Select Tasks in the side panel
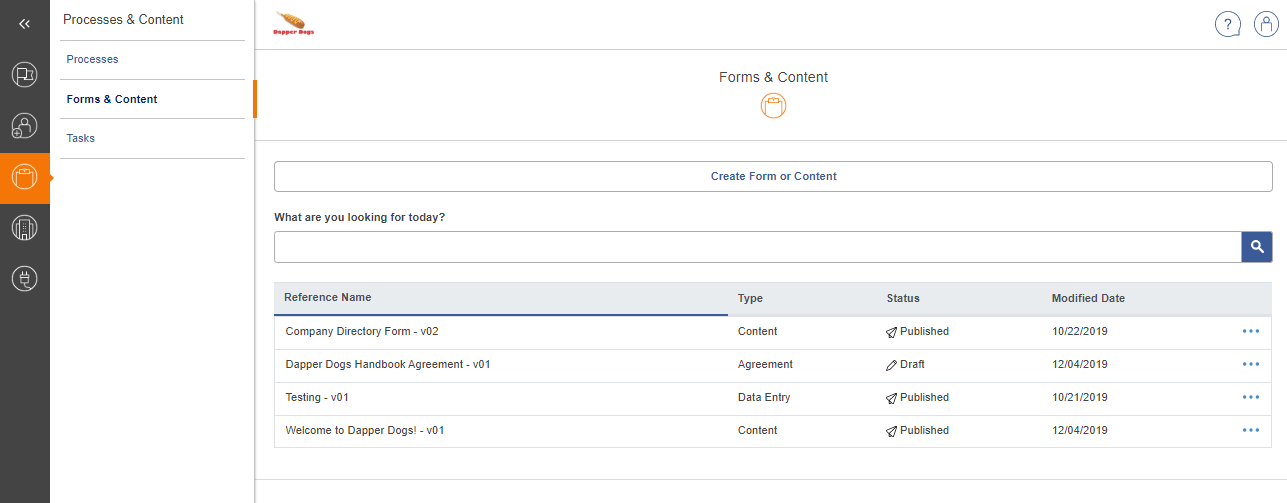 [81, 138]
